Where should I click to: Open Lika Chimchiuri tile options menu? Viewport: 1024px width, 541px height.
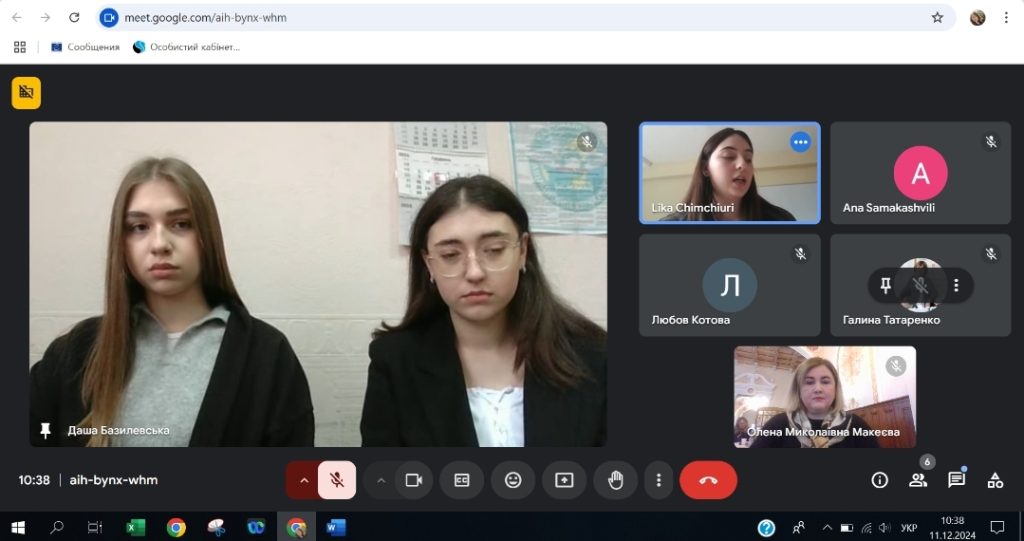(x=800, y=142)
